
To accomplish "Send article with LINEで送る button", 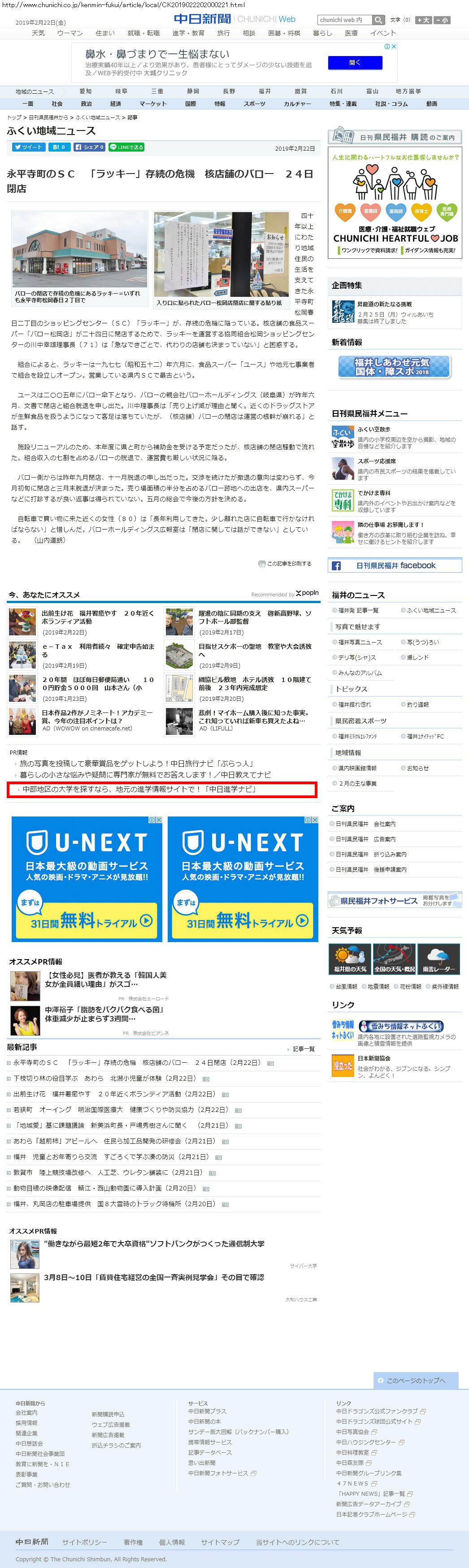I will [x=126, y=148].
